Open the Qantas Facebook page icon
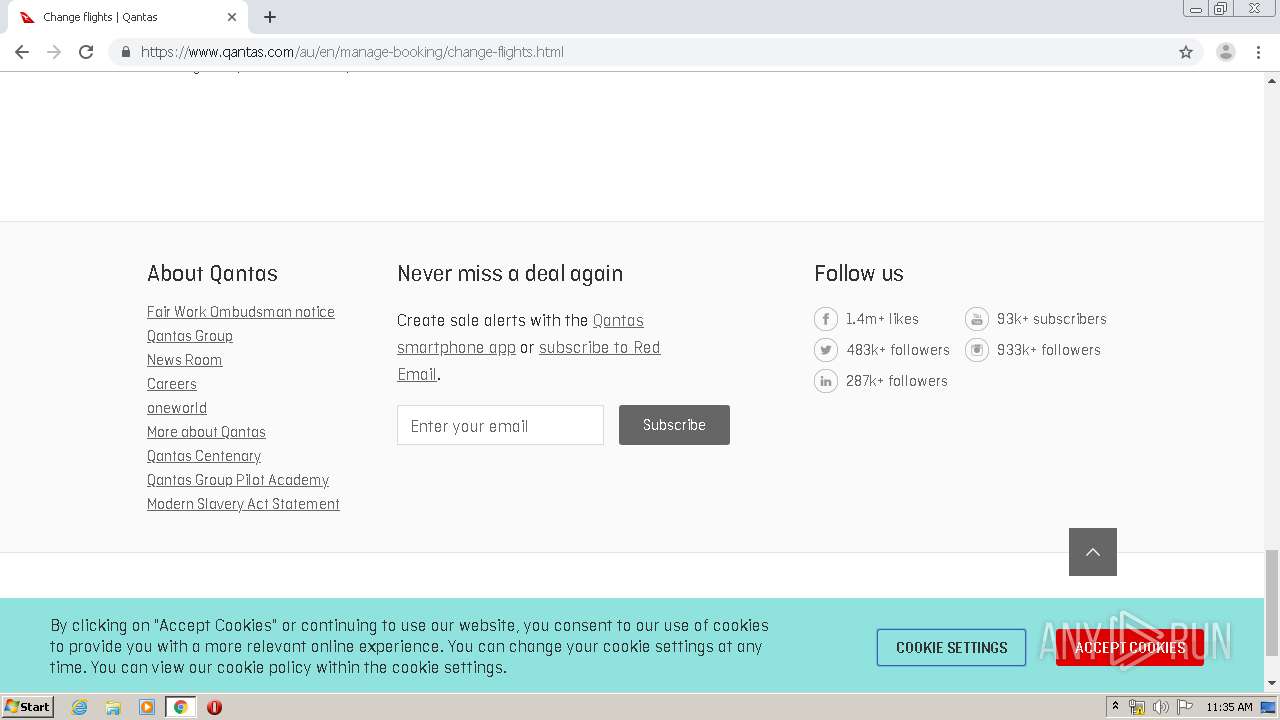 pos(825,319)
